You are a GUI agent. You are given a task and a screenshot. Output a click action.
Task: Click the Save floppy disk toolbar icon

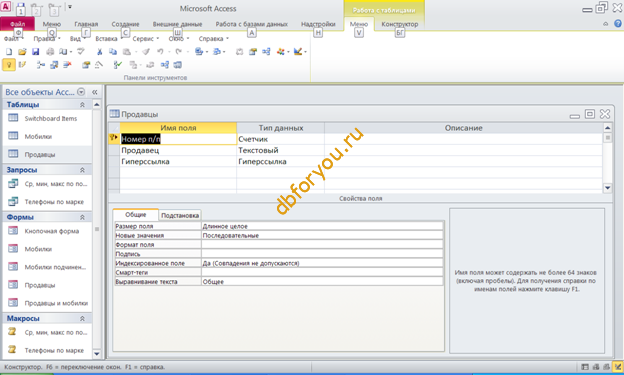35,51
